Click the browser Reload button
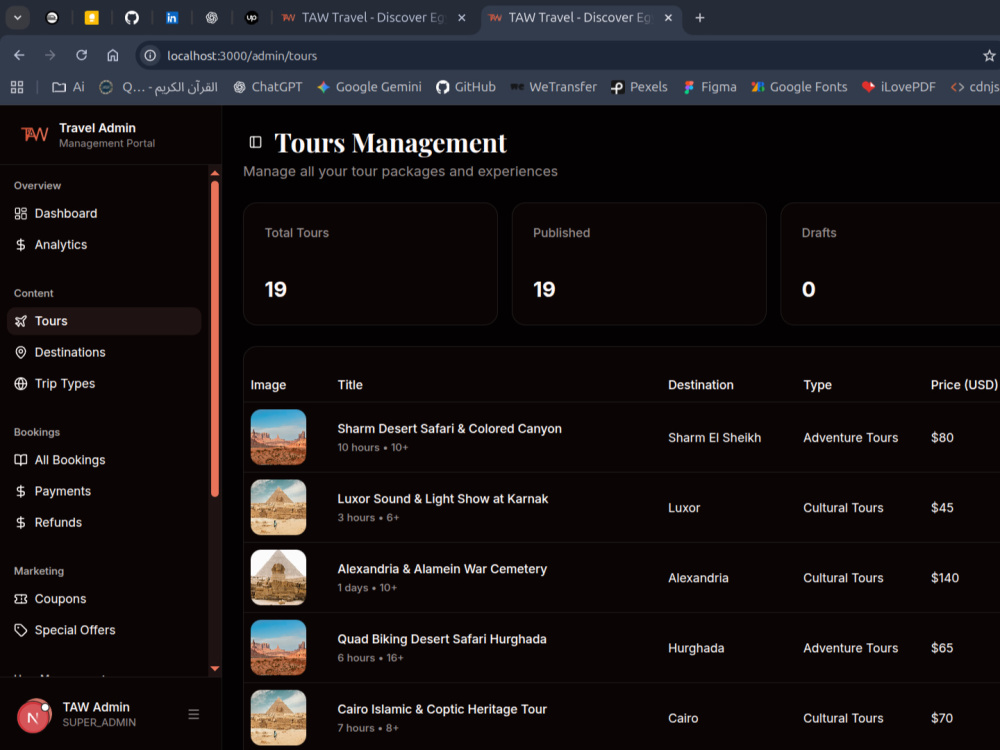 (82, 55)
